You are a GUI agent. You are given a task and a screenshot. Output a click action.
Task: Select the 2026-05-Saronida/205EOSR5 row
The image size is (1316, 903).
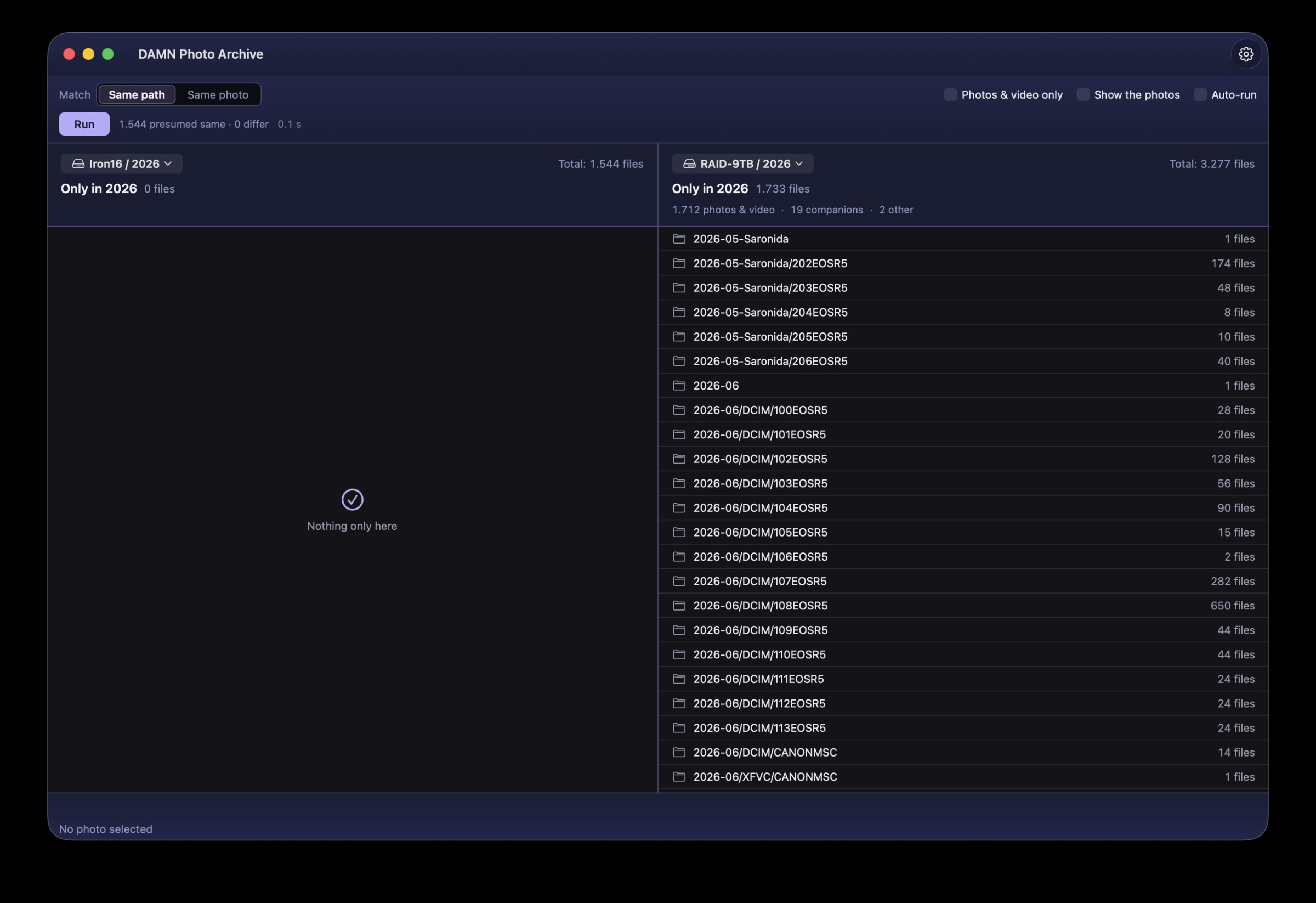(963, 336)
